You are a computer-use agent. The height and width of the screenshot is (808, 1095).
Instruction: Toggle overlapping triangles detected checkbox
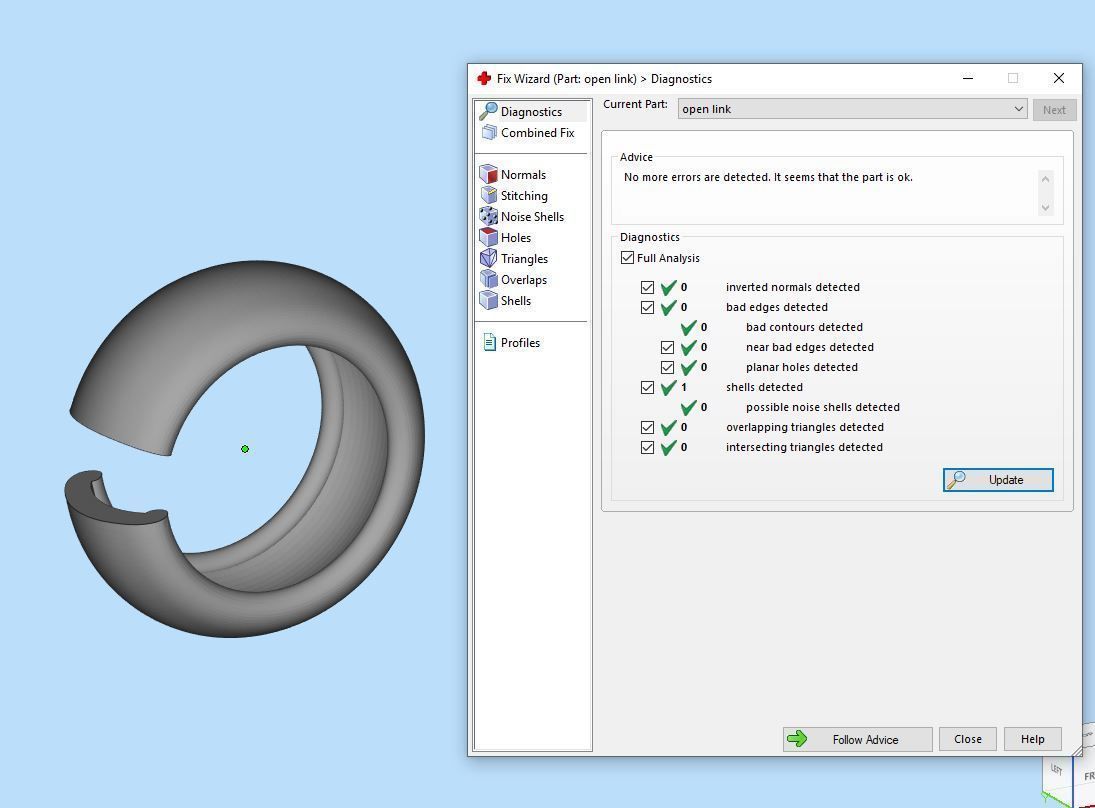click(647, 427)
